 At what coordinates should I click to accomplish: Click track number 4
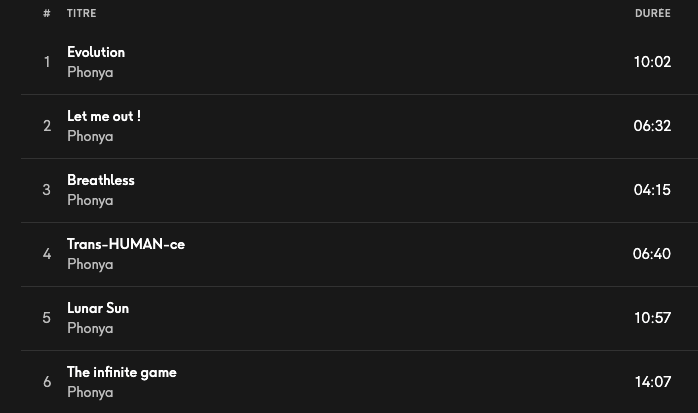click(x=47, y=254)
